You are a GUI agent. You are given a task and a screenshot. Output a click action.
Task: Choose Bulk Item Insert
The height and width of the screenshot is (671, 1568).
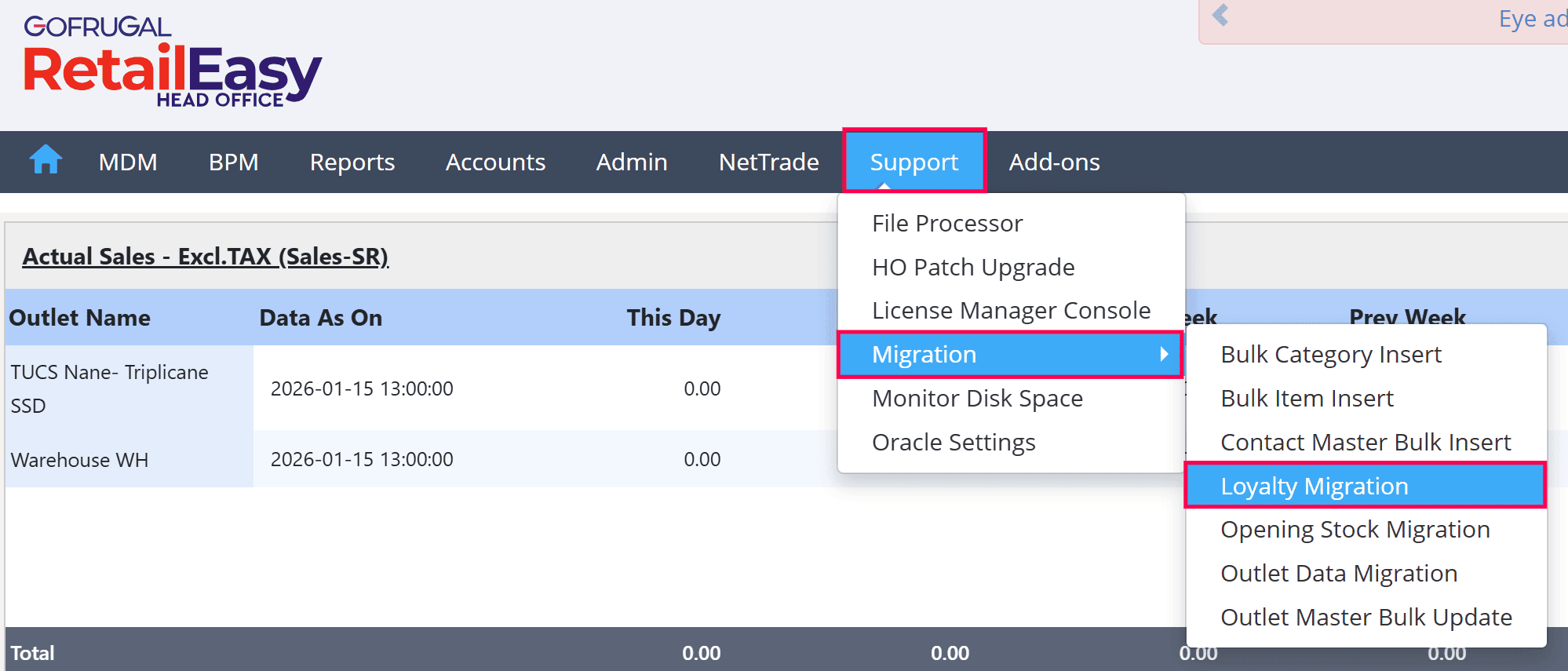1307,399
